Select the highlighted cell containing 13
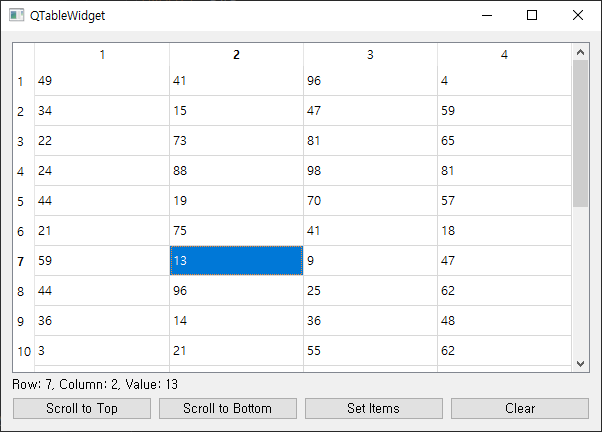602x432 pixels. pyautogui.click(x=236, y=261)
